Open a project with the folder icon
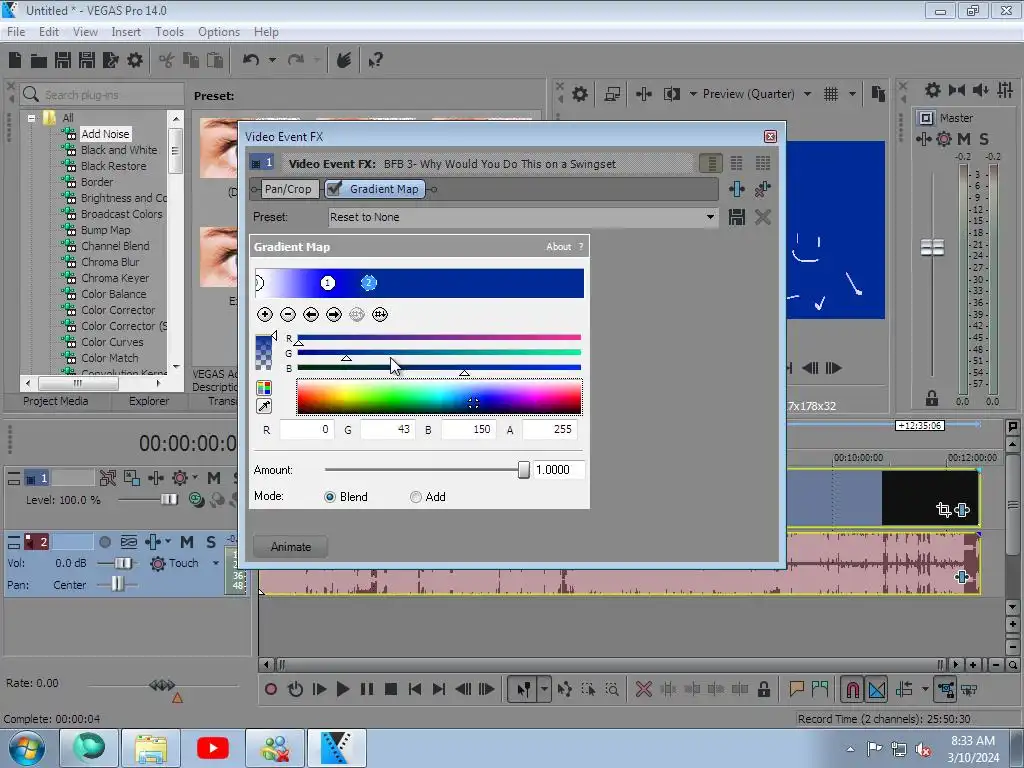The height and width of the screenshot is (768, 1024). pos(39,61)
